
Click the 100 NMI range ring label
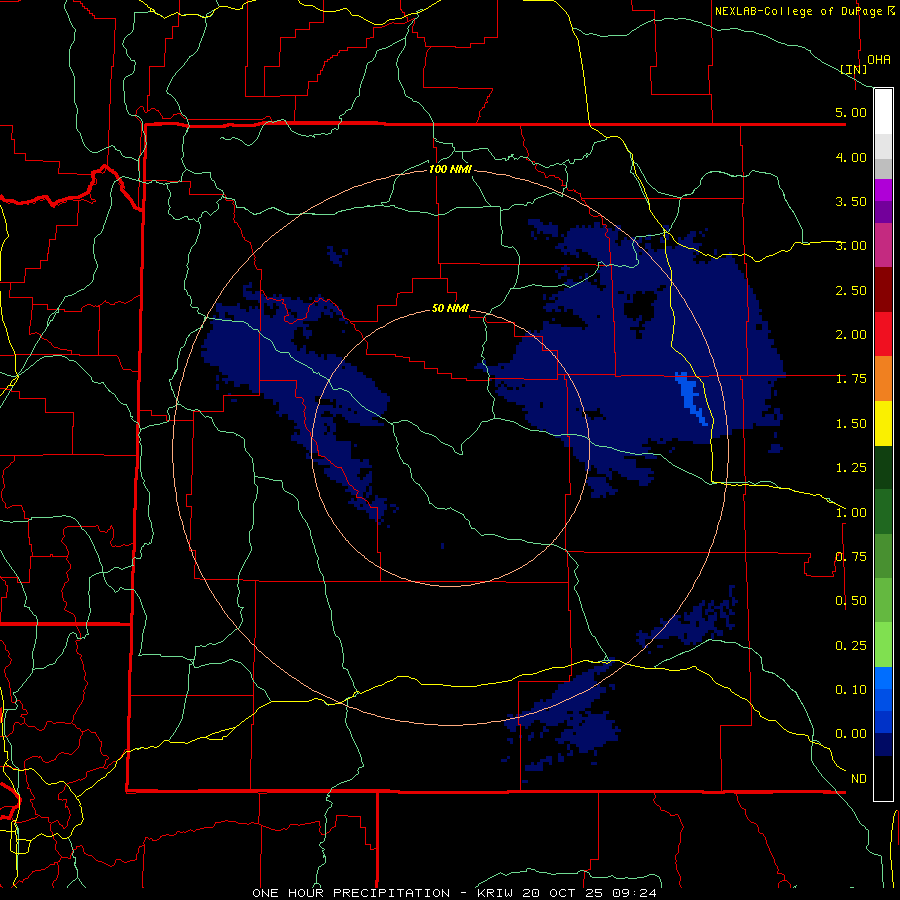click(x=450, y=169)
